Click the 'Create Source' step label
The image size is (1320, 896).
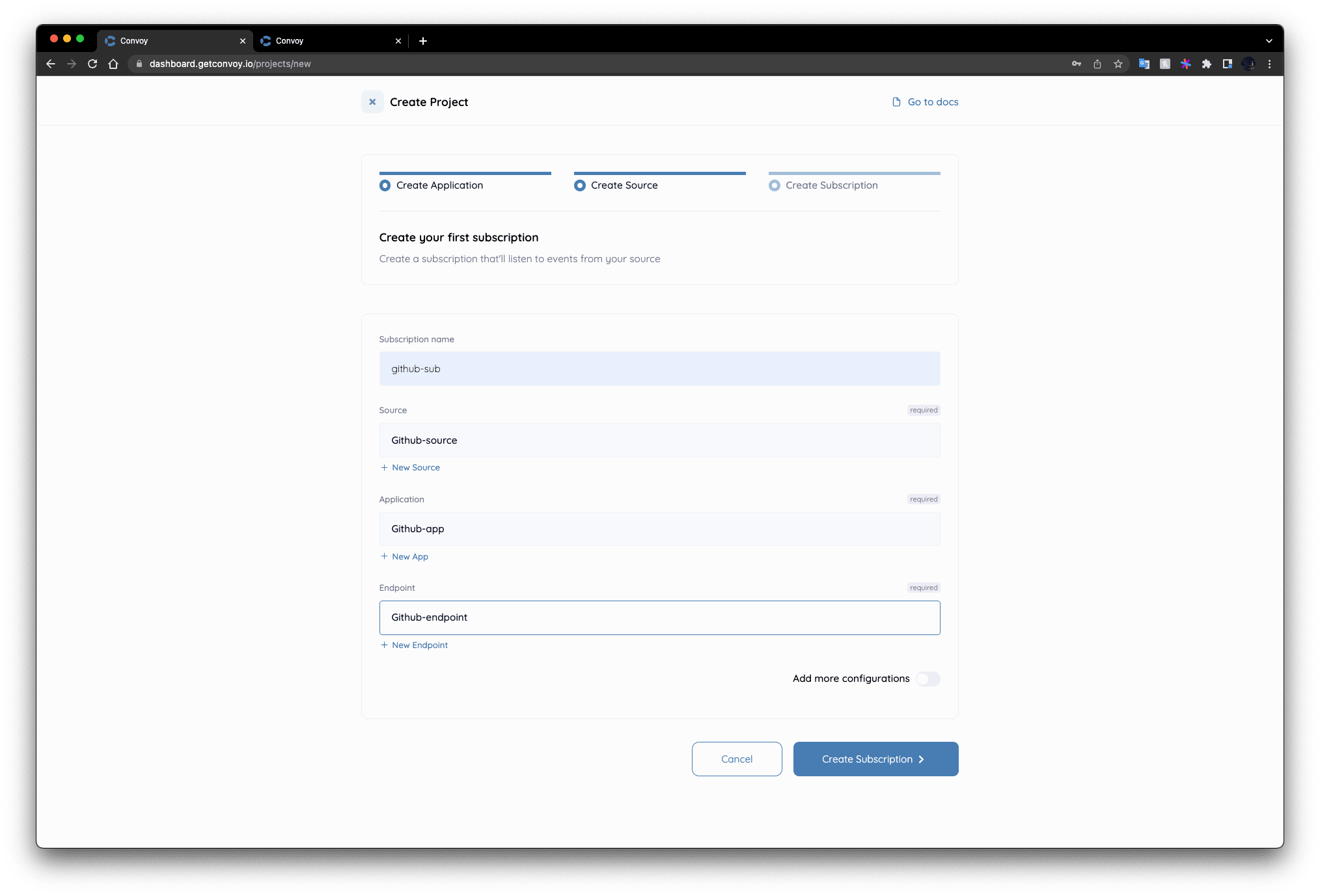pos(623,185)
